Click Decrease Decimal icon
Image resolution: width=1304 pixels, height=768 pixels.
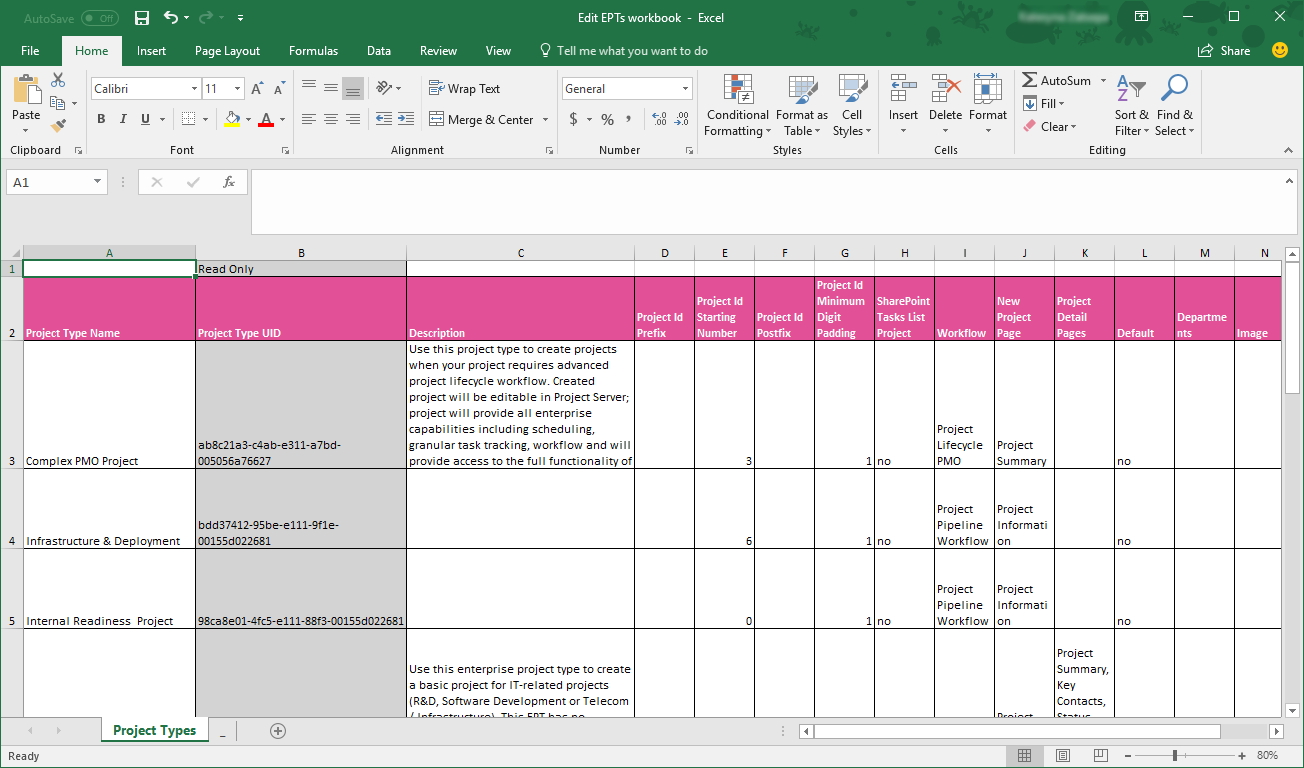(682, 119)
